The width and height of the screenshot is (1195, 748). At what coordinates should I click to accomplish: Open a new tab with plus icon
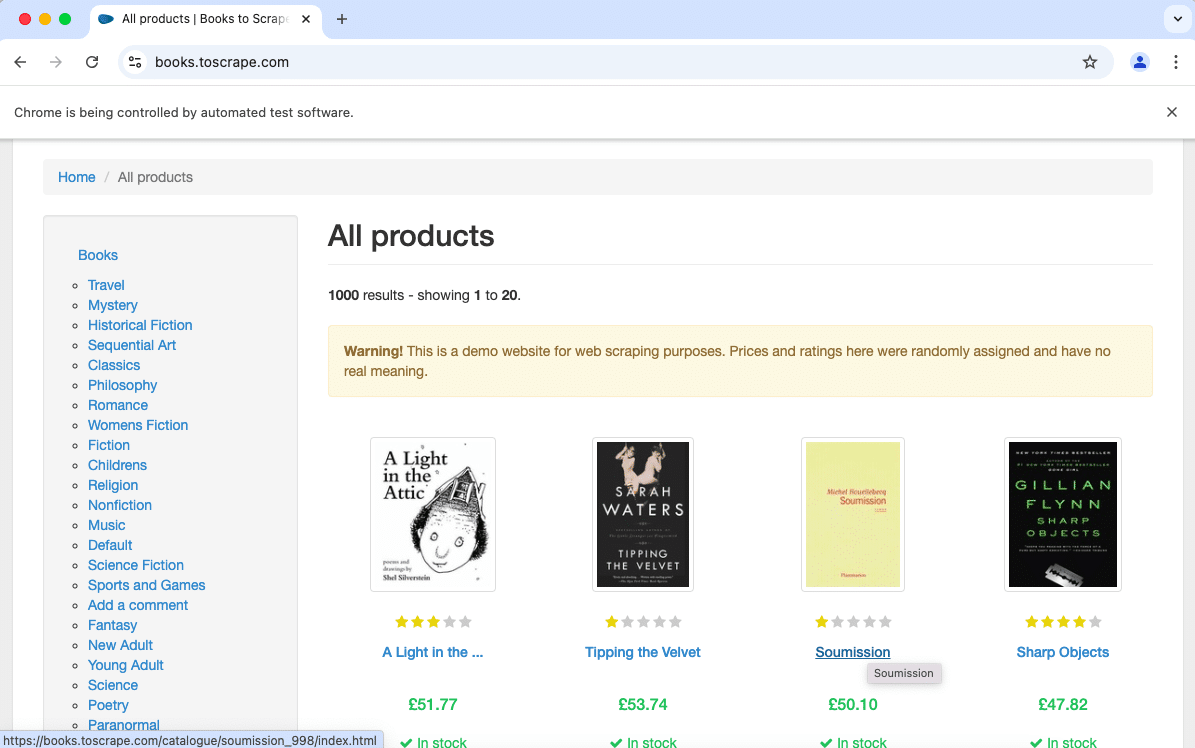pos(342,19)
